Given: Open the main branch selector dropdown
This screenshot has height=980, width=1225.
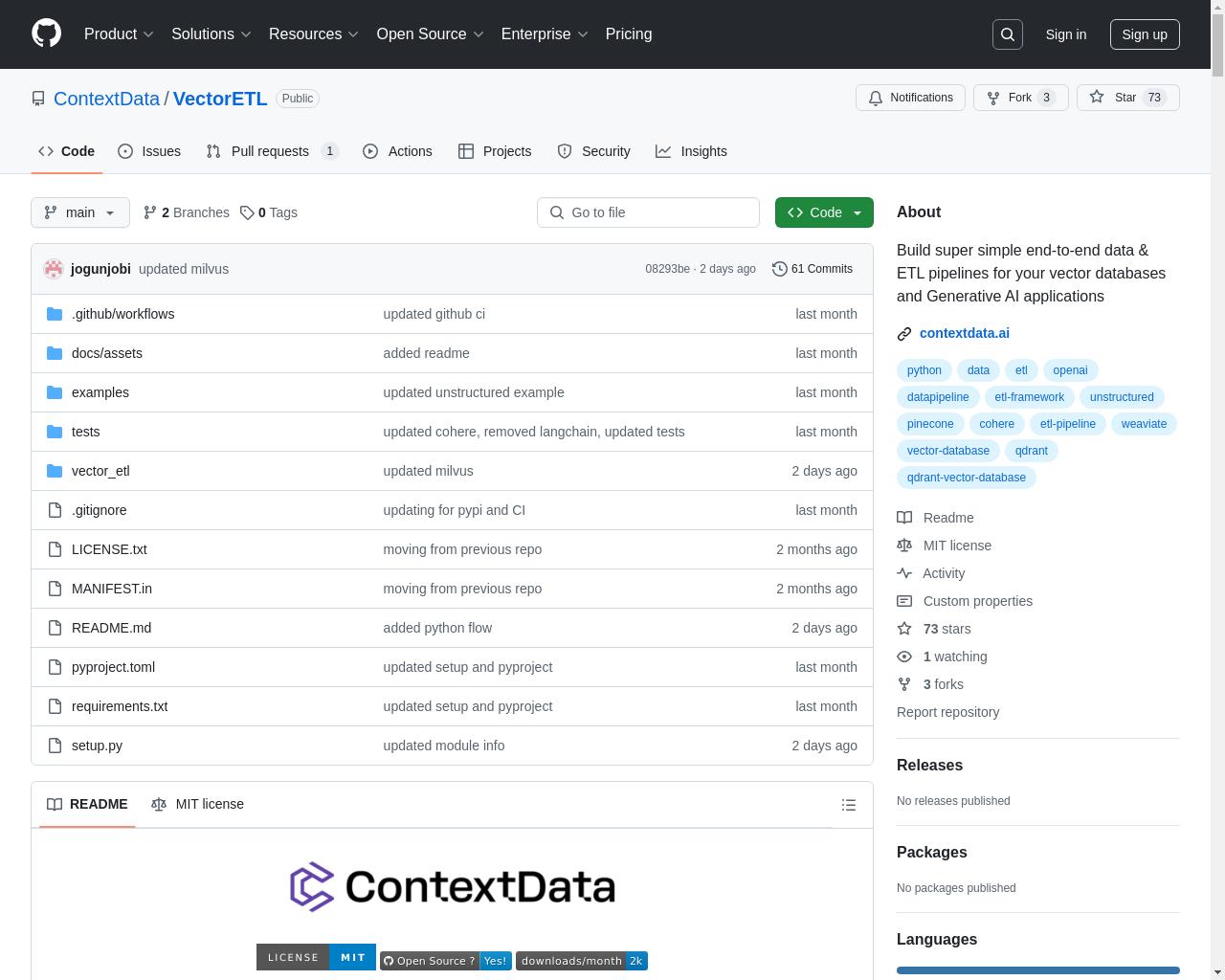Looking at the screenshot, I should point(80,212).
